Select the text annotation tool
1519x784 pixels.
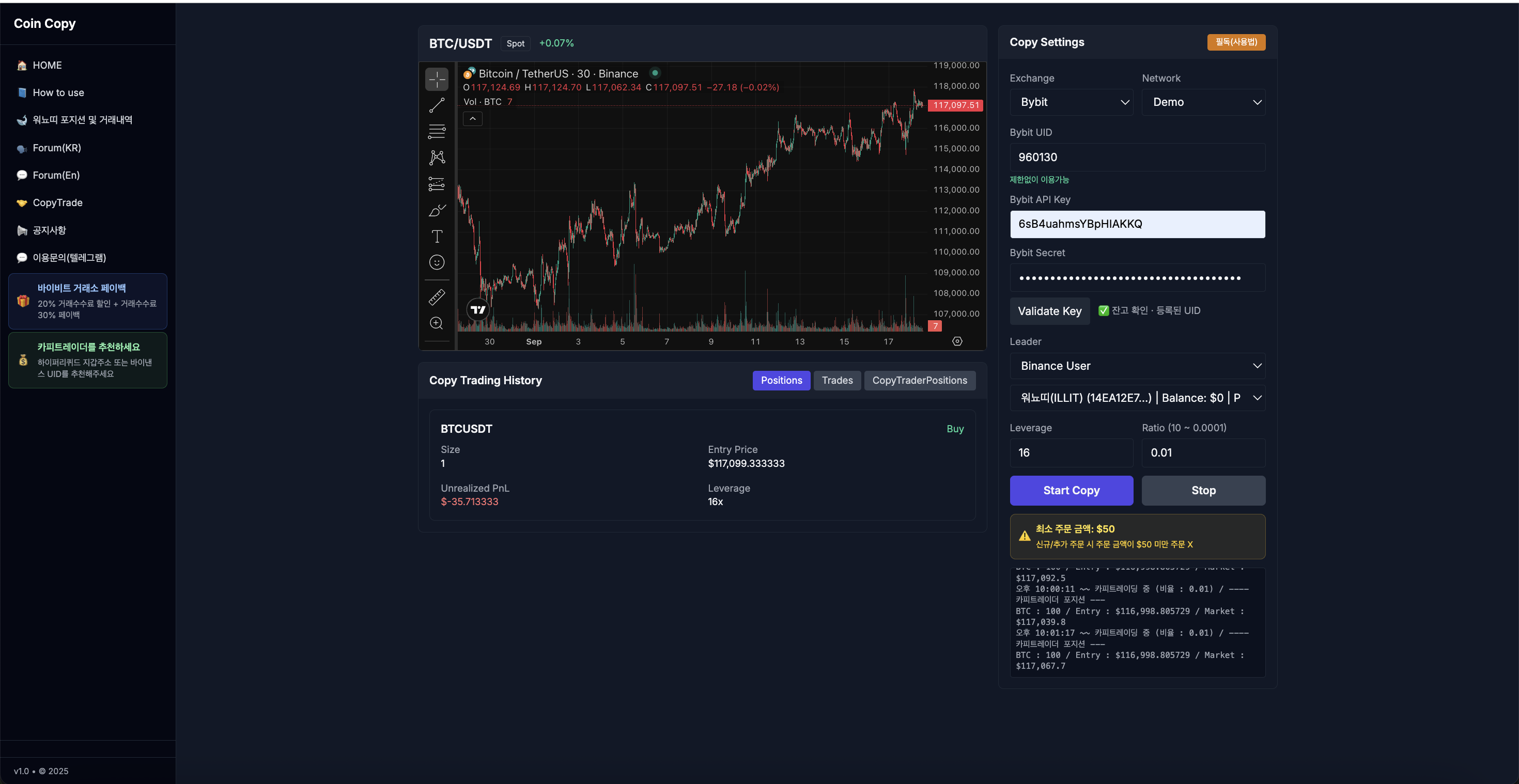tap(437, 237)
